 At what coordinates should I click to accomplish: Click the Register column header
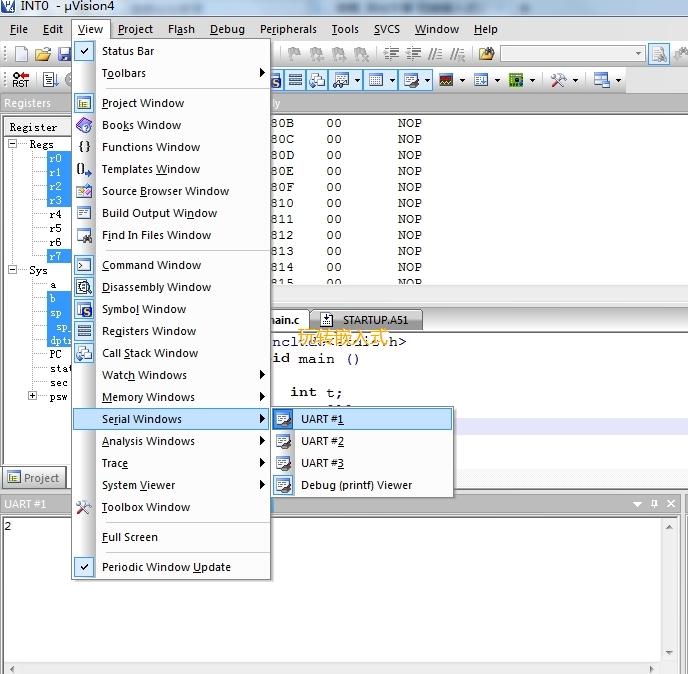38,127
